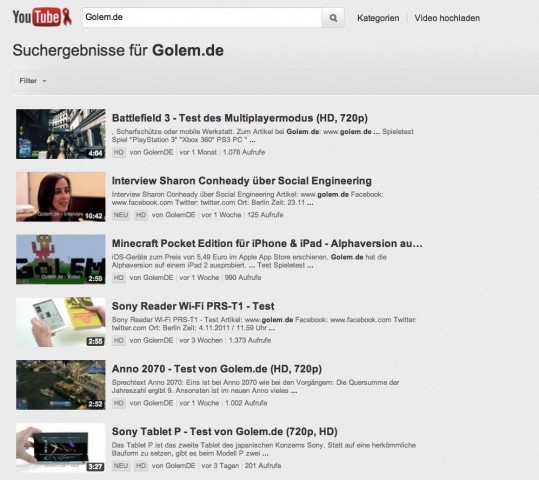Viewport: 539px width, 480px height.
Task: Click the search magnifier button
Action: (333, 18)
